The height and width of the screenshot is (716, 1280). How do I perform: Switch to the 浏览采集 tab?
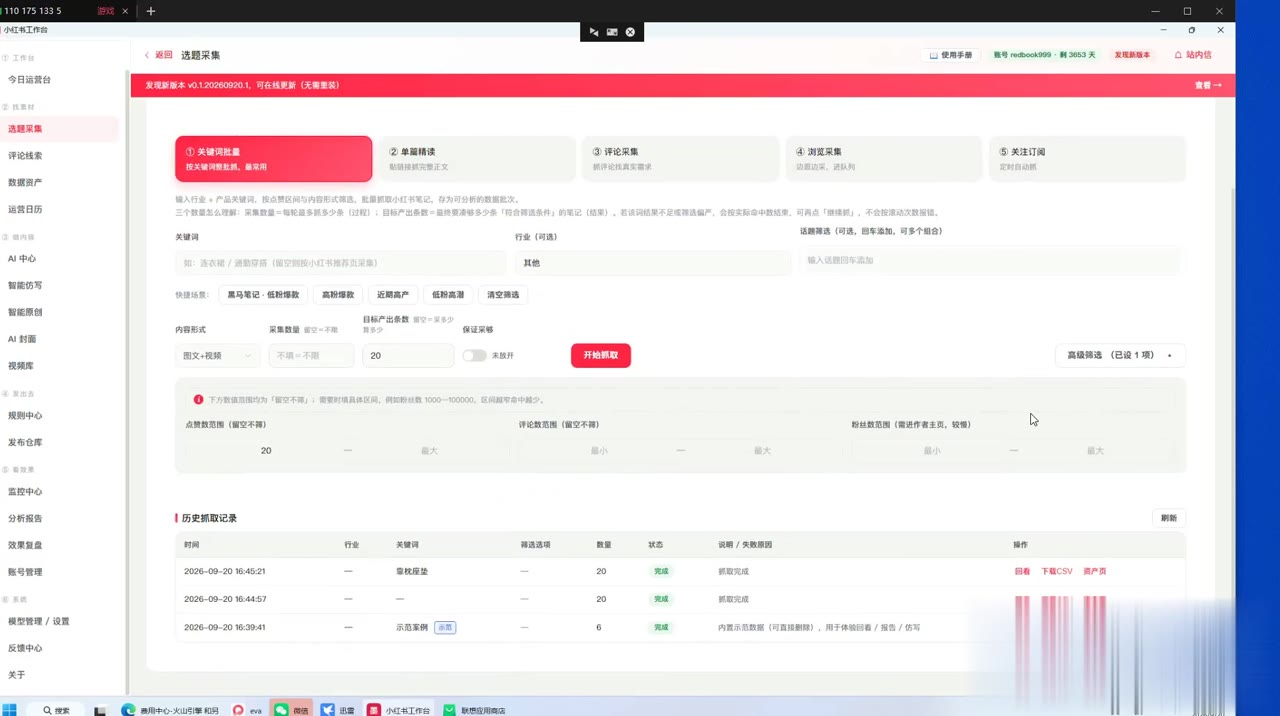(883, 159)
